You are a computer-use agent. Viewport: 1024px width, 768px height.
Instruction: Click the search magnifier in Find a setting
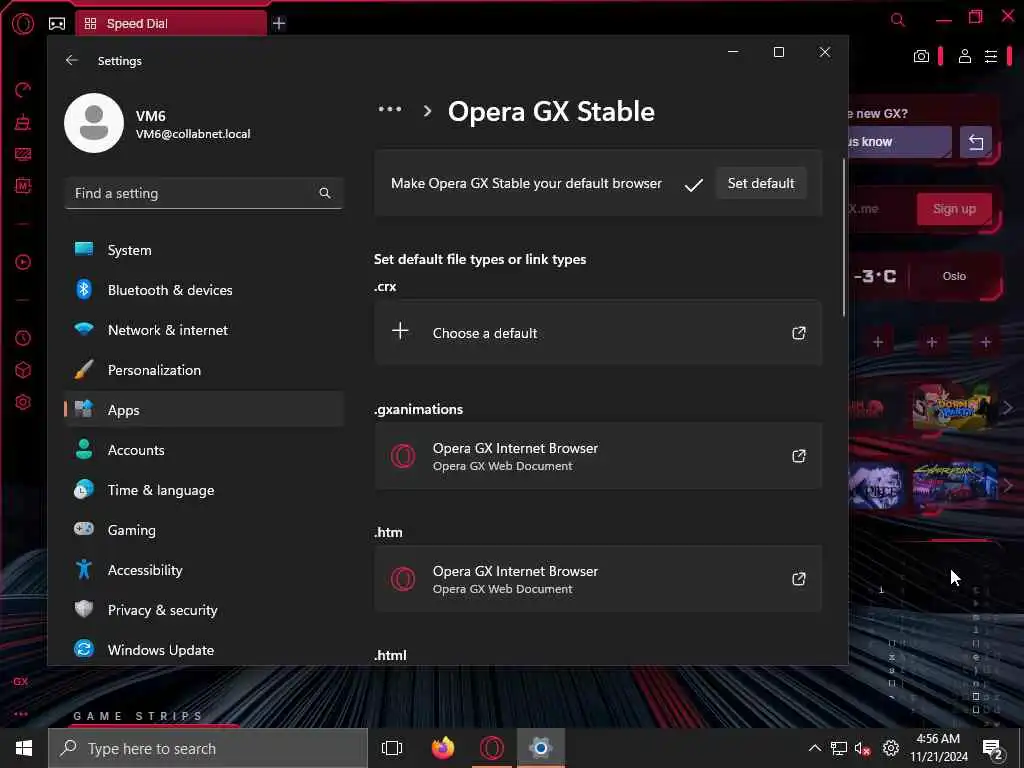[325, 193]
